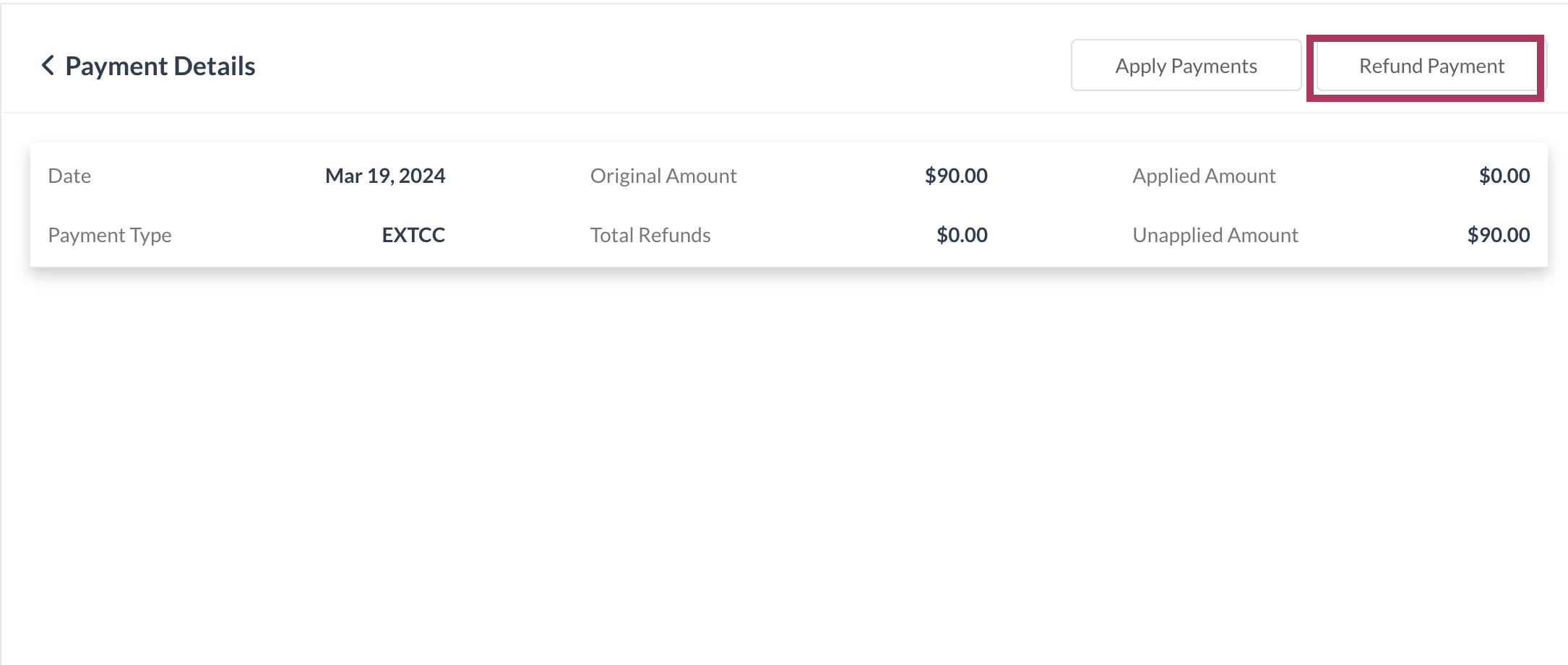Select the Mar 19, 2024 date value

(385, 176)
